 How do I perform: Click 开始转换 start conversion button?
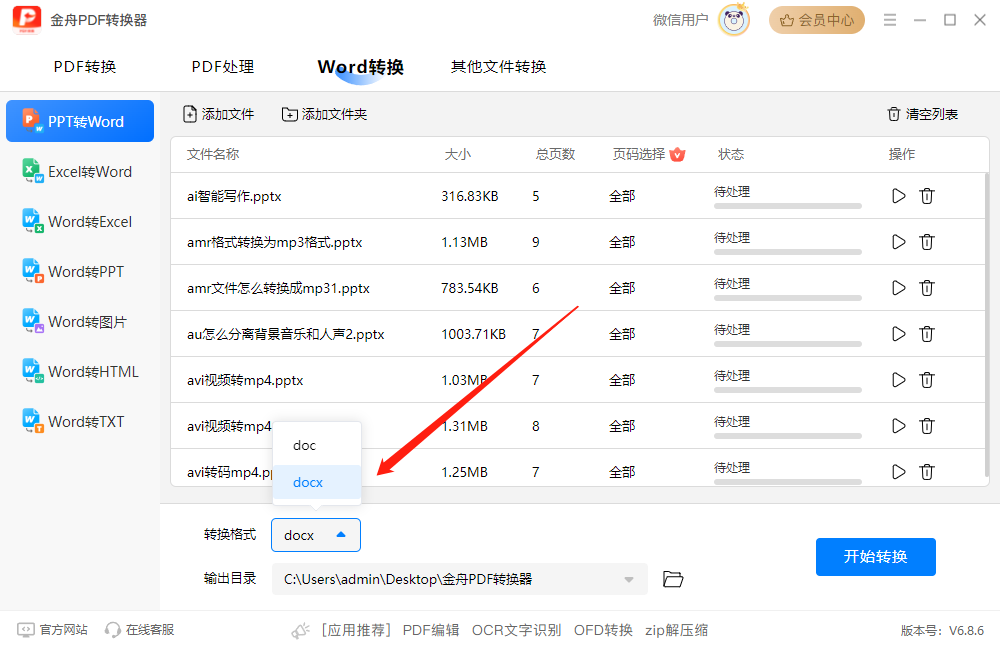click(876, 556)
